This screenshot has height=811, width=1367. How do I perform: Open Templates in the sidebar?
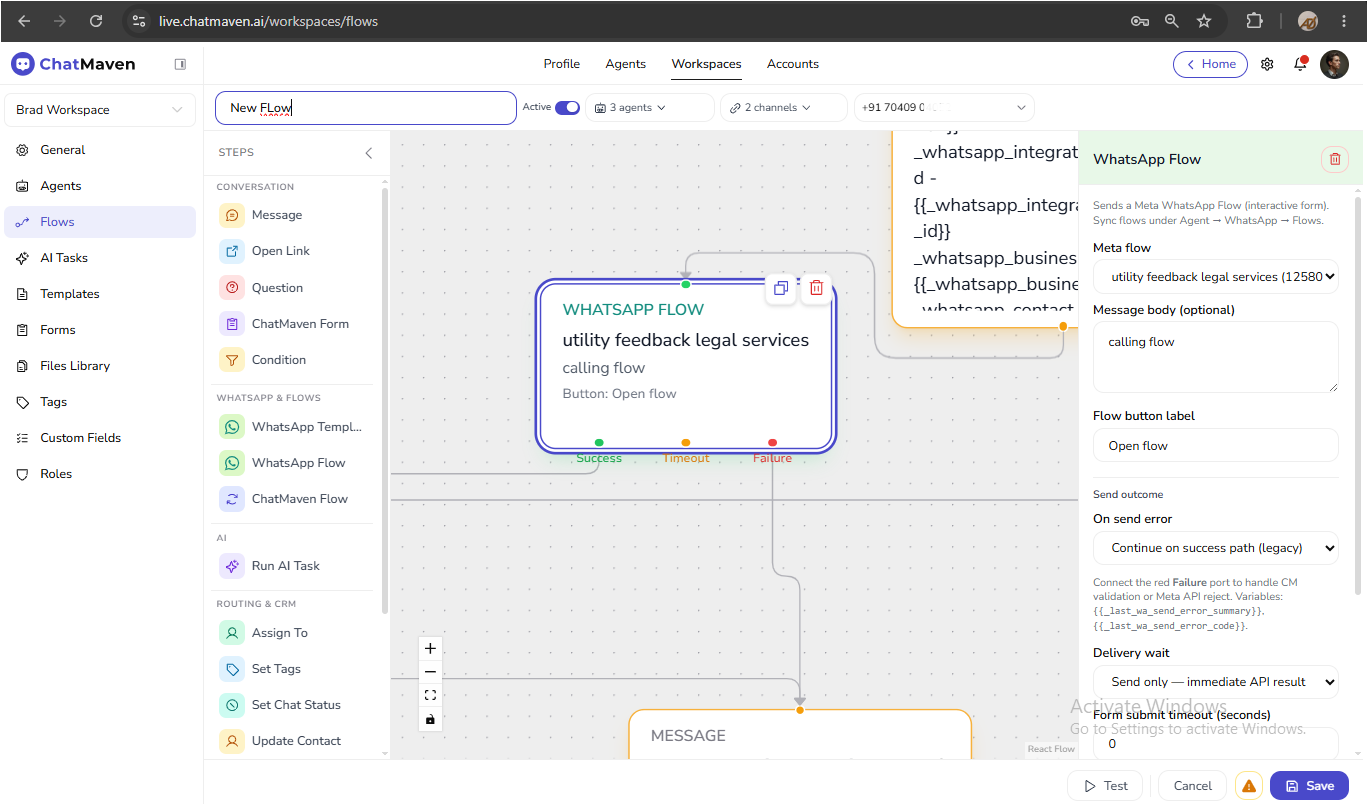coord(100,294)
